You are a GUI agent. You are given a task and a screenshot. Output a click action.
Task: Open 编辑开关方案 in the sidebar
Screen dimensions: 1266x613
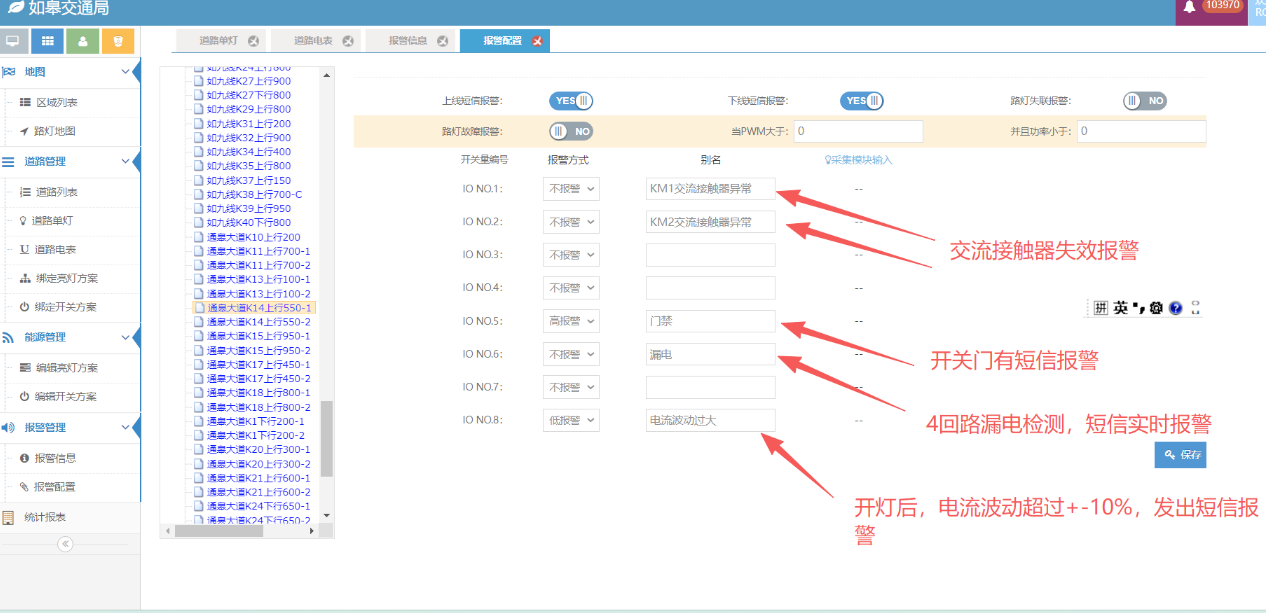click(x=66, y=397)
